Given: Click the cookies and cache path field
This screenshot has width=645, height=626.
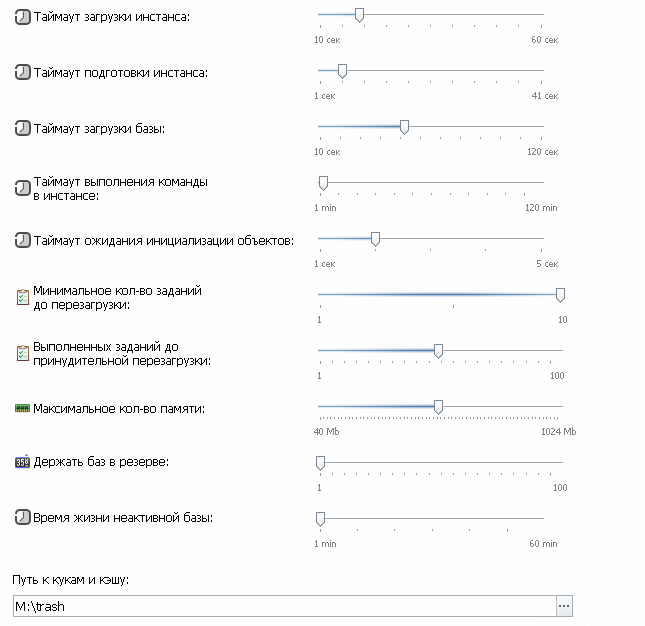Looking at the screenshot, I should (284, 606).
